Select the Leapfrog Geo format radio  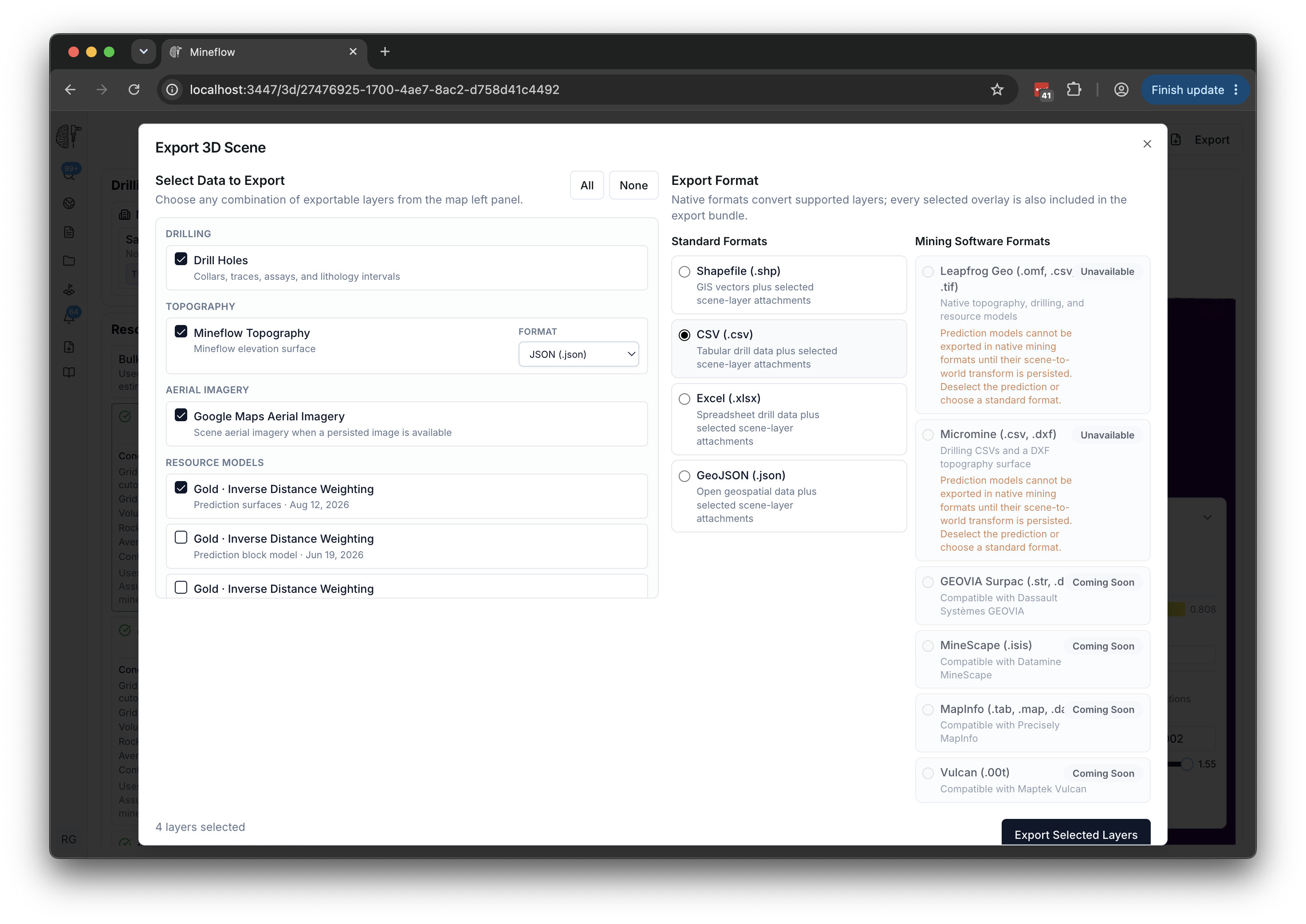928,272
